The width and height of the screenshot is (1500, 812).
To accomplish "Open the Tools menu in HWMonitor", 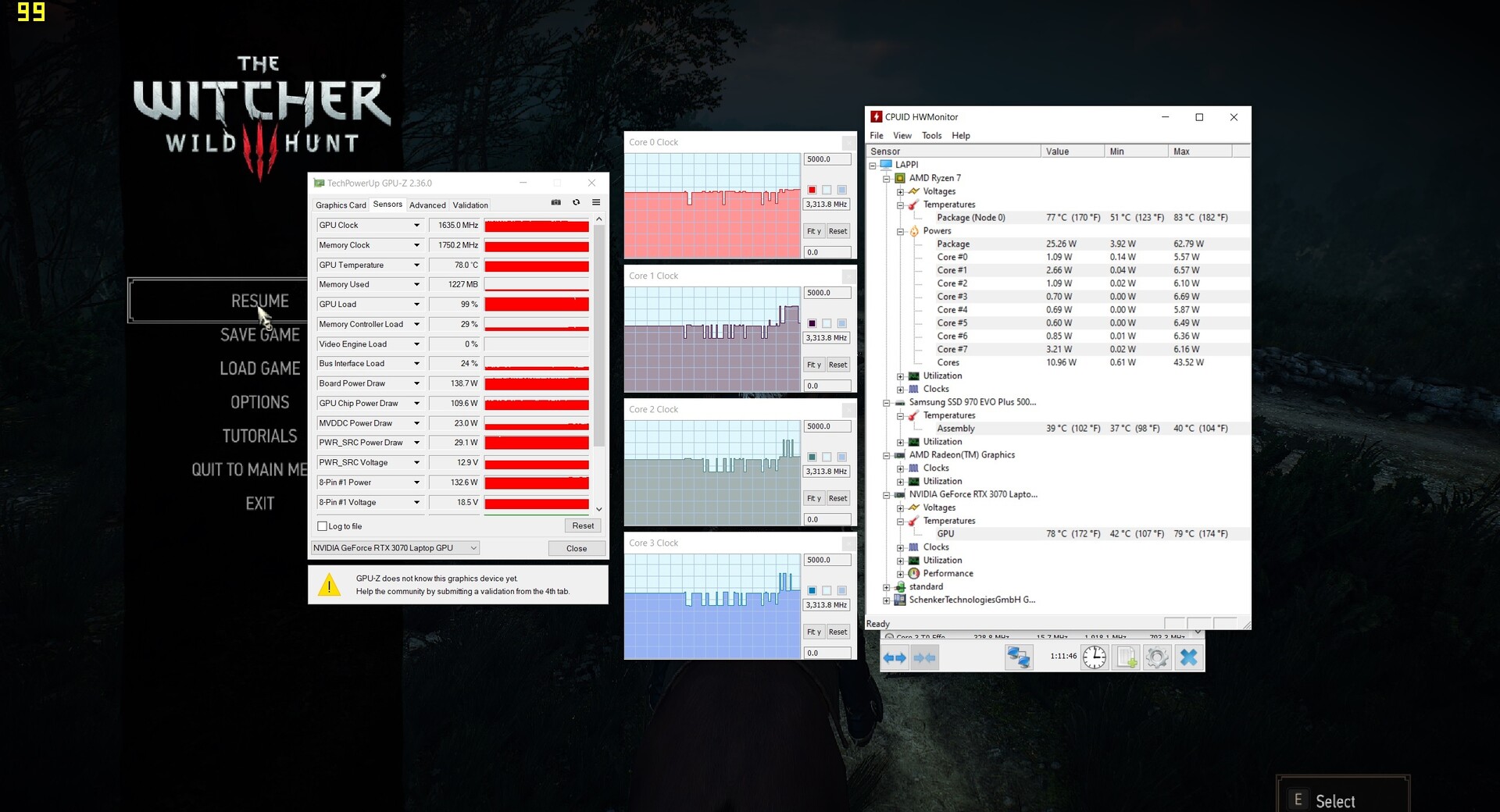I will (931, 136).
